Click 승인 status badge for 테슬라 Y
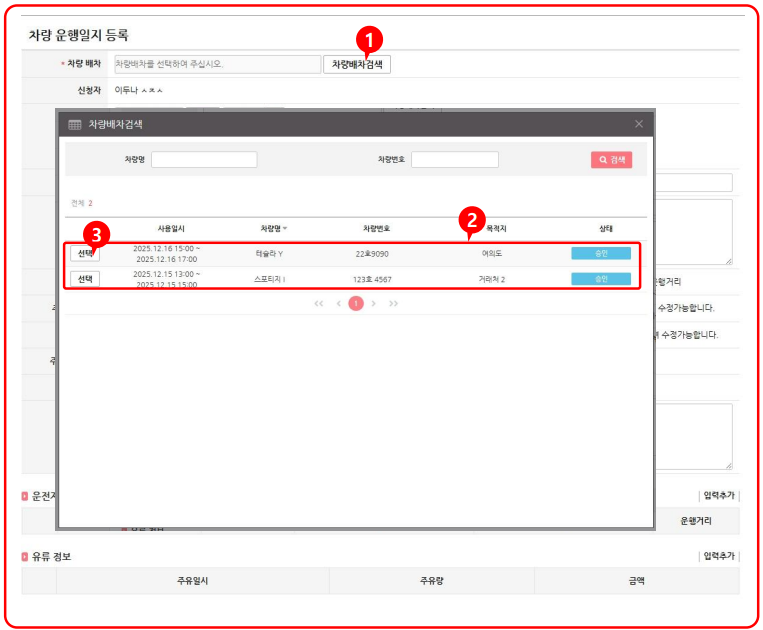Screen dimensions: 763x630 coord(601,253)
